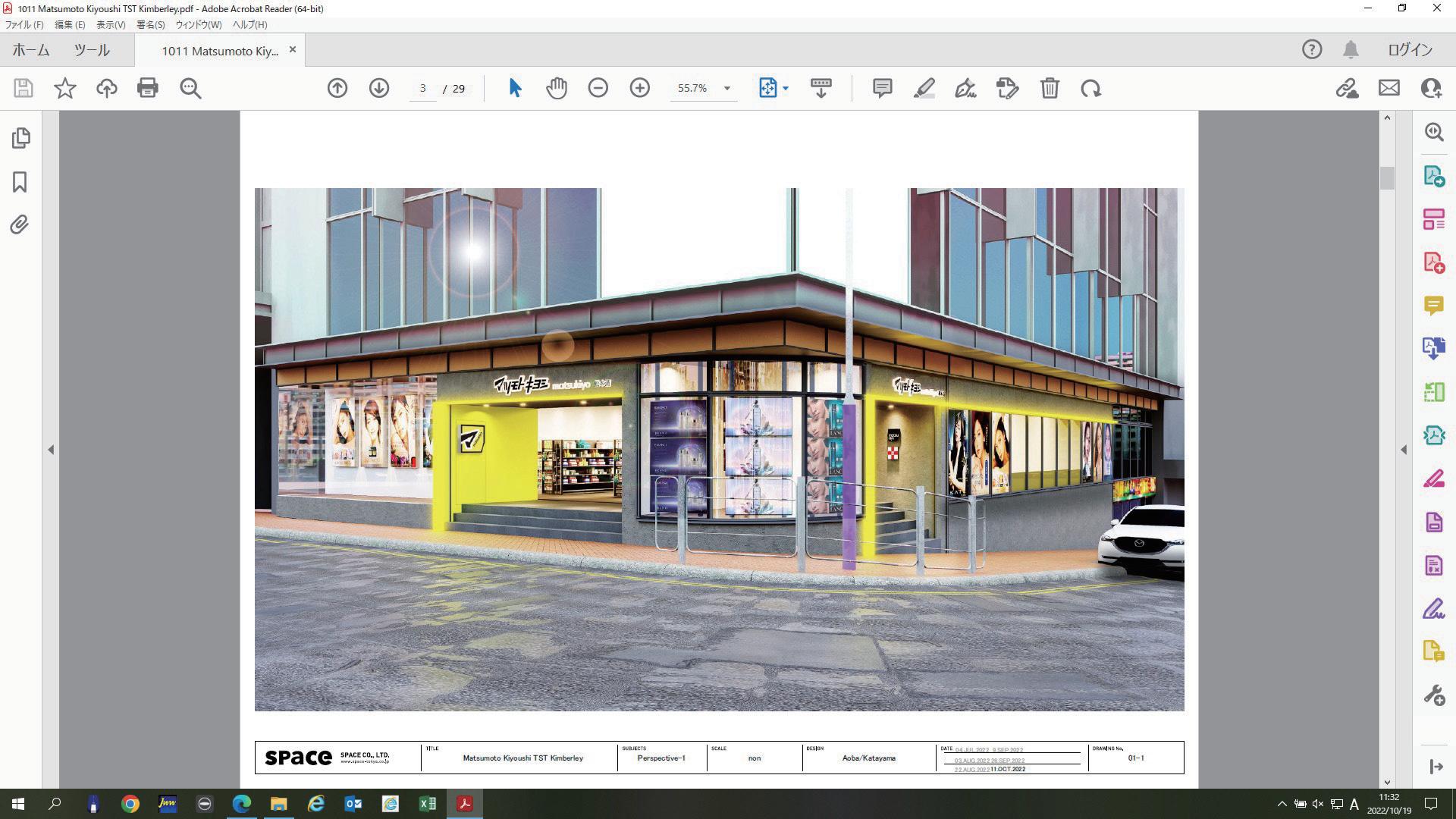
Task: Open the 編集(E) menu
Action: click(70, 24)
